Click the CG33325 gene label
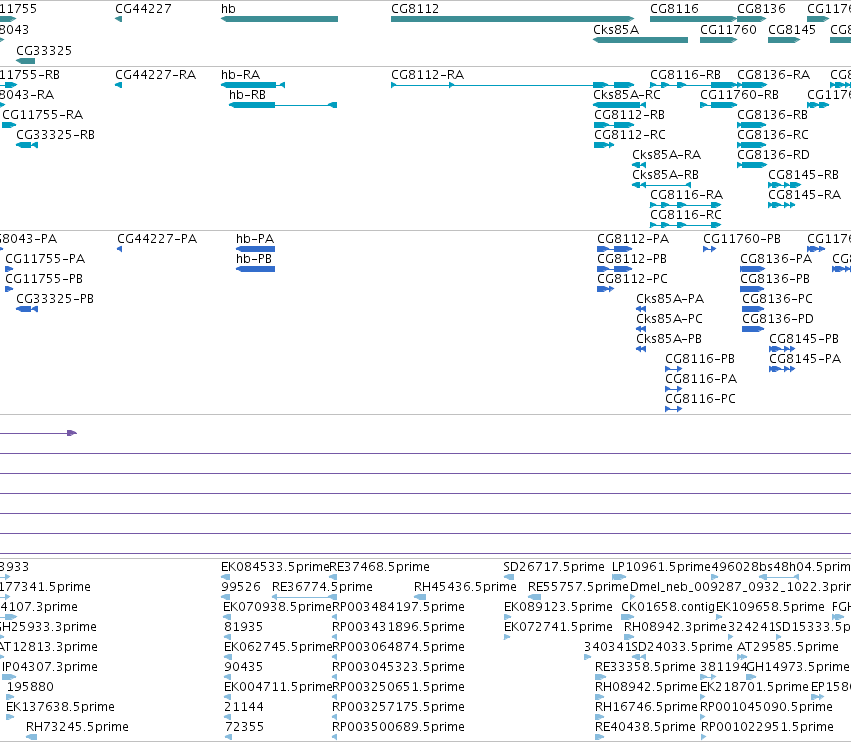 (x=44, y=50)
